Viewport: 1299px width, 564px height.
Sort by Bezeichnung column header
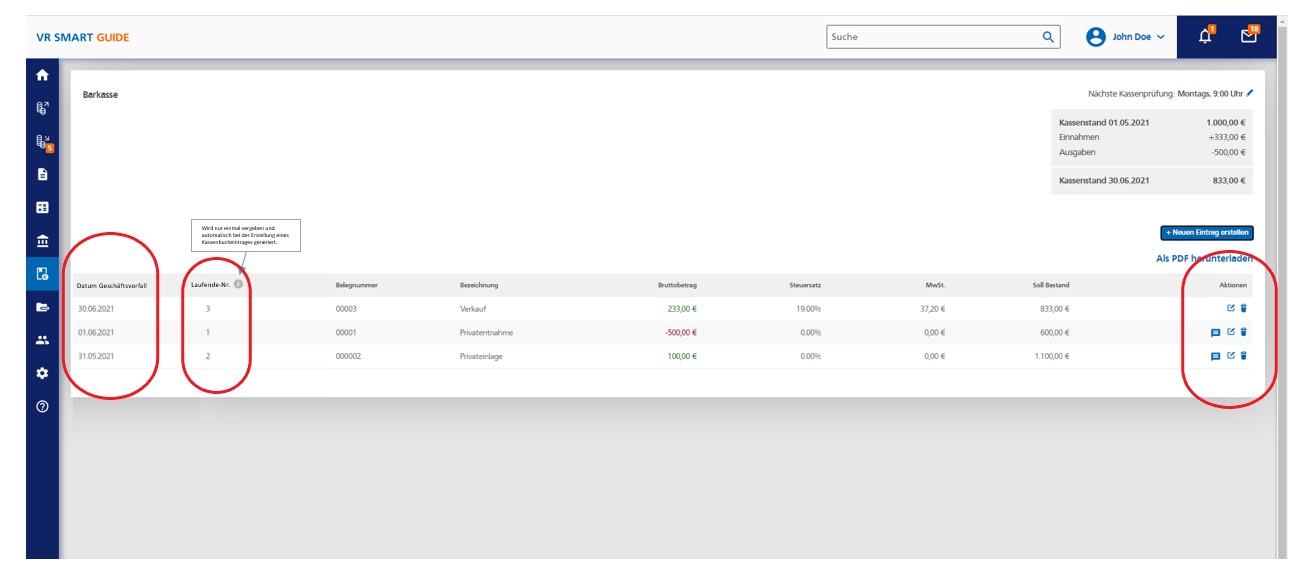tap(479, 285)
